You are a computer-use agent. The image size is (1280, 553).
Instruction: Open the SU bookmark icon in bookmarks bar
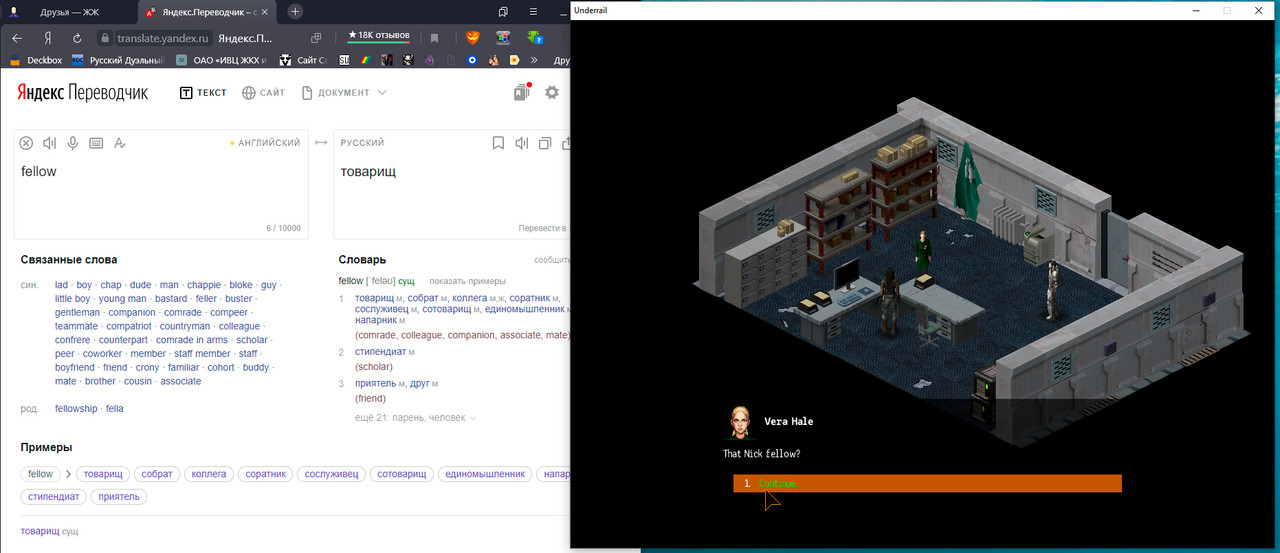[x=344, y=60]
